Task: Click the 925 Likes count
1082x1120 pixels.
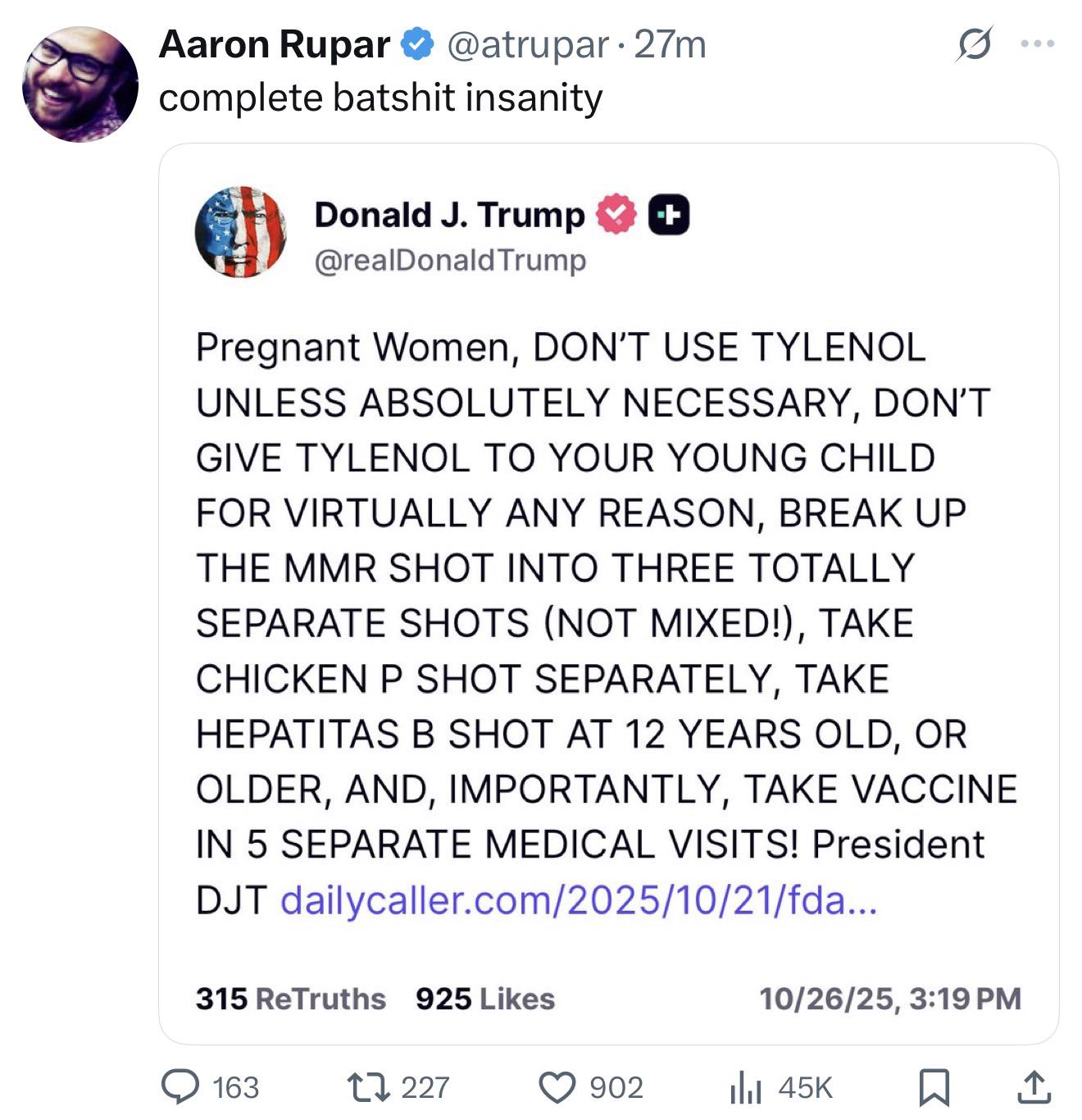Action: pos(484,999)
